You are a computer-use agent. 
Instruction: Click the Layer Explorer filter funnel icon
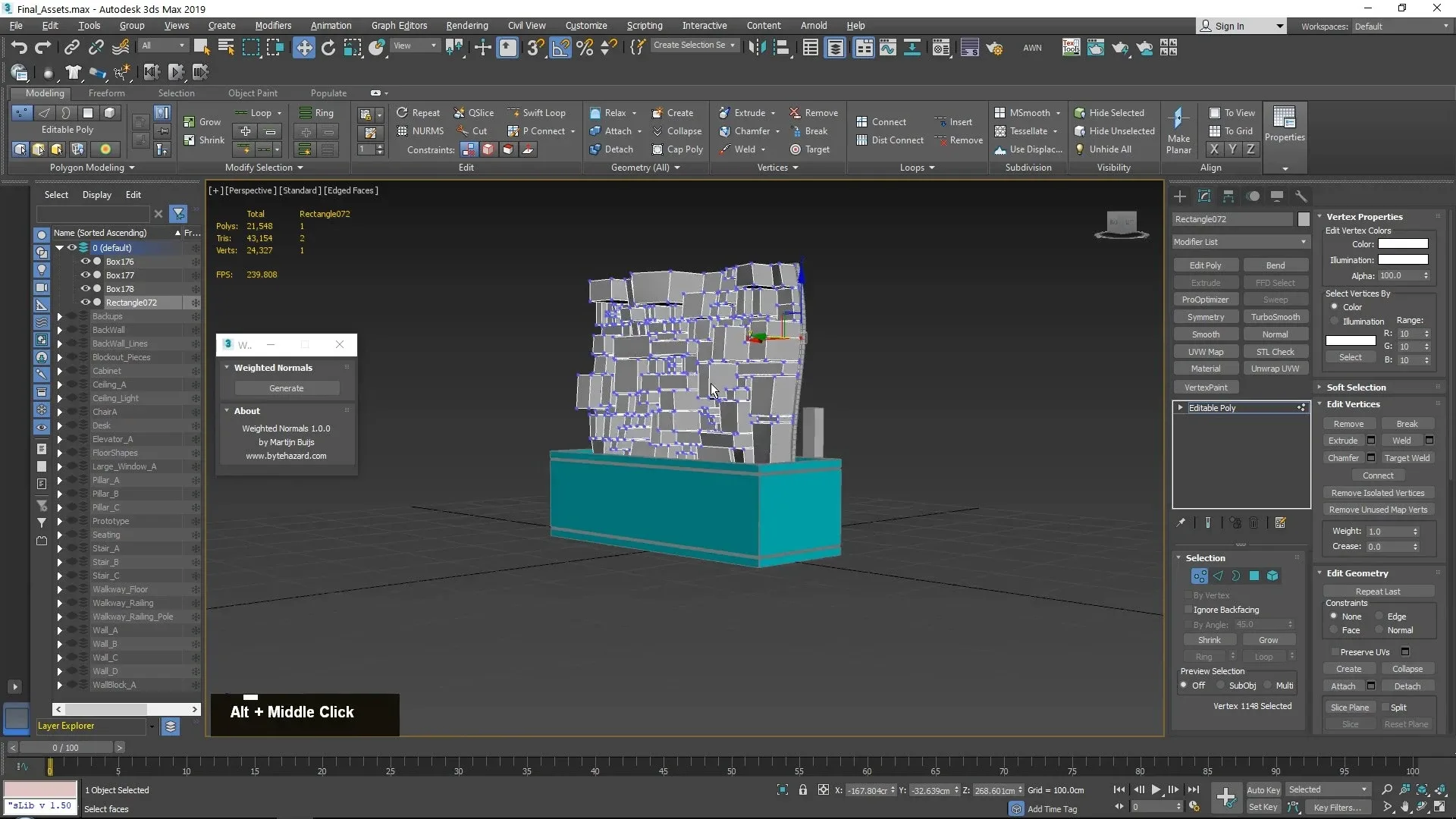[x=178, y=214]
